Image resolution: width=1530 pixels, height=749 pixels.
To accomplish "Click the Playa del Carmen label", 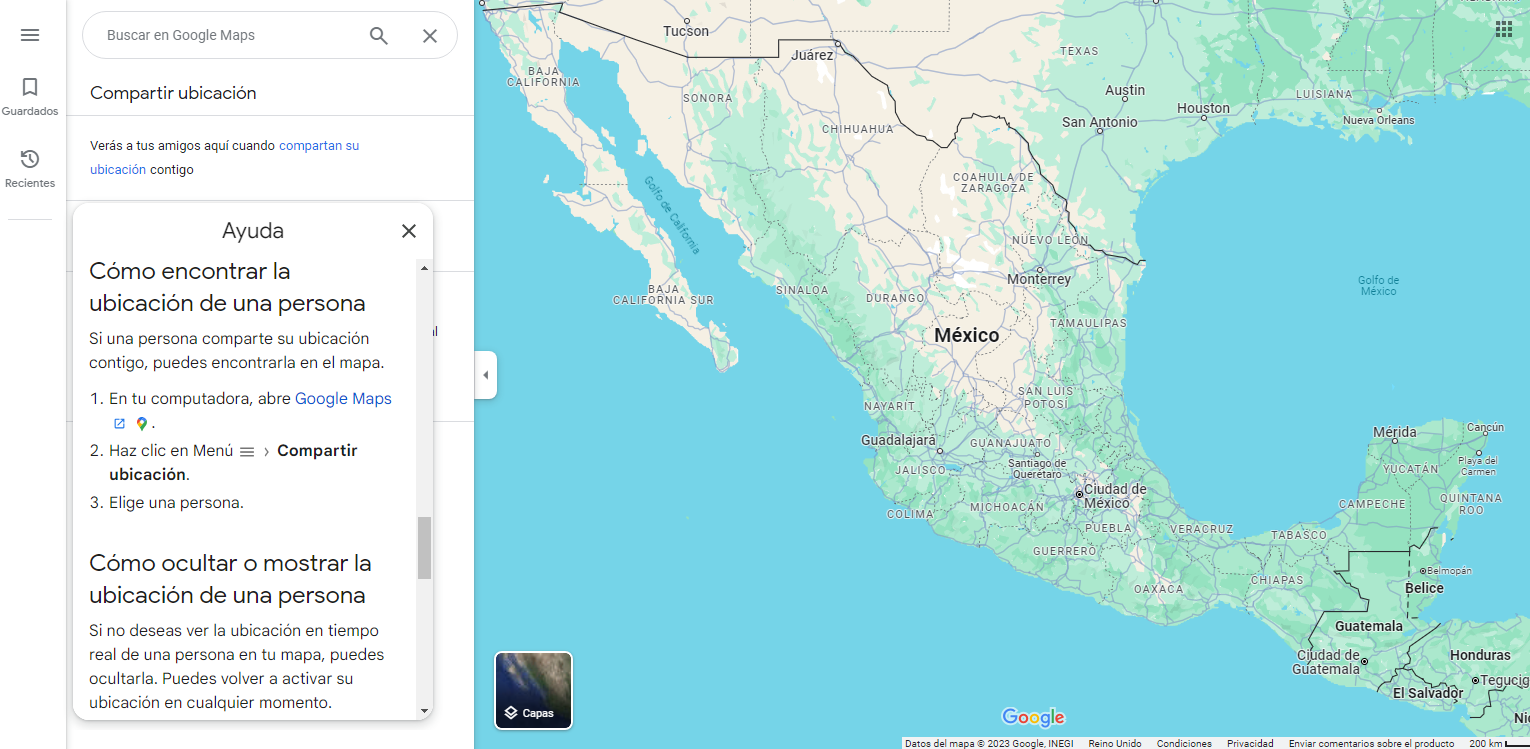I will coord(1478,466).
